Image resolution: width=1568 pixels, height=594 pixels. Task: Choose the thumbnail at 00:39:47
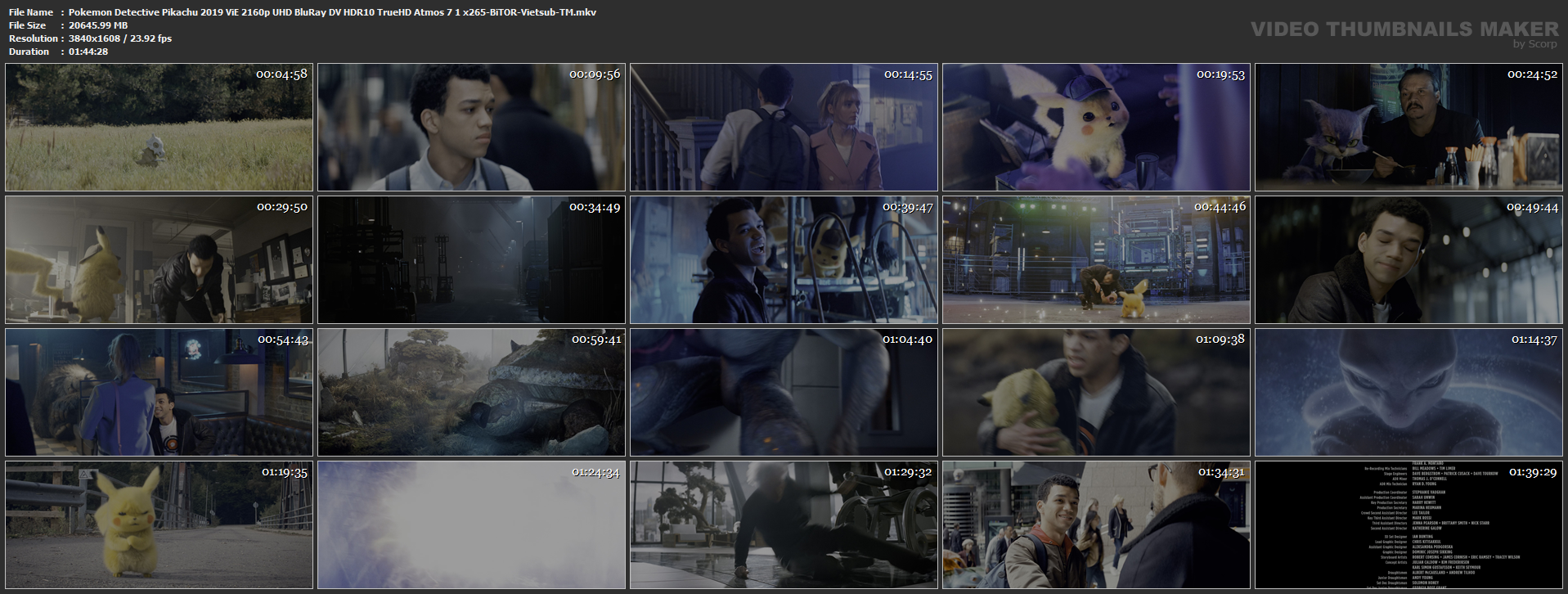pyautogui.click(x=784, y=260)
